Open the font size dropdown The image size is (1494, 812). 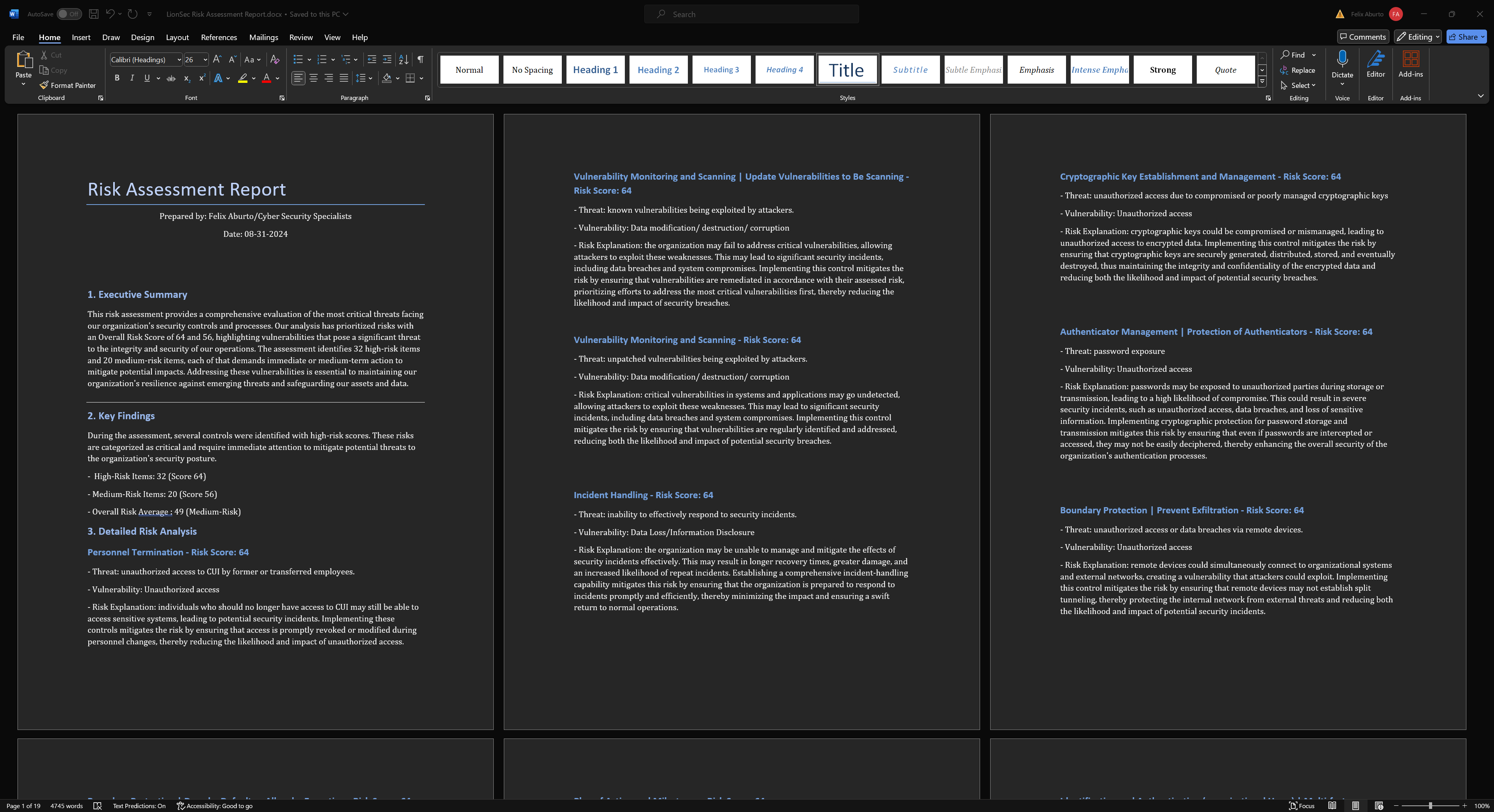point(205,59)
